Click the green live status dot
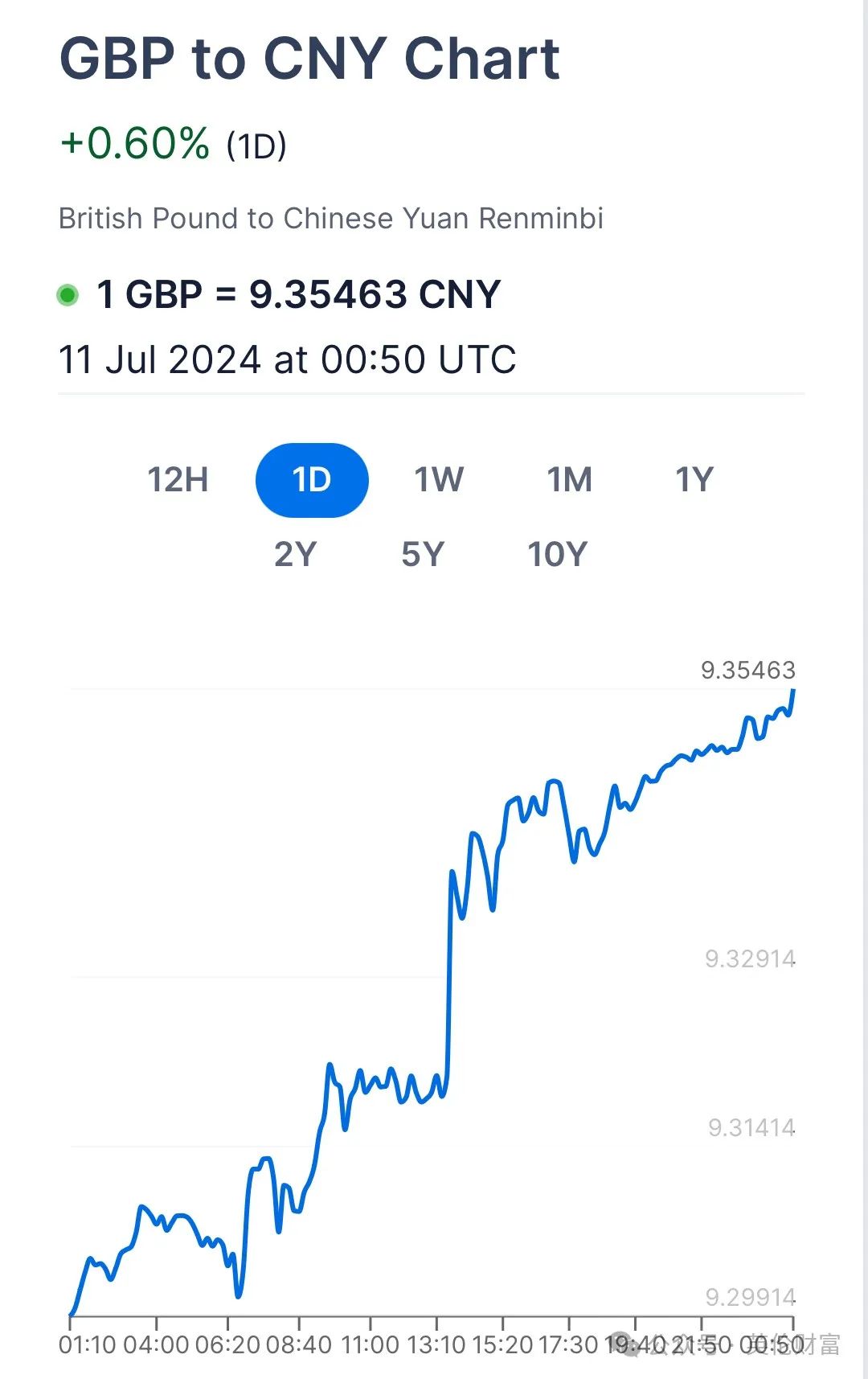The width and height of the screenshot is (868, 1379). point(68,295)
